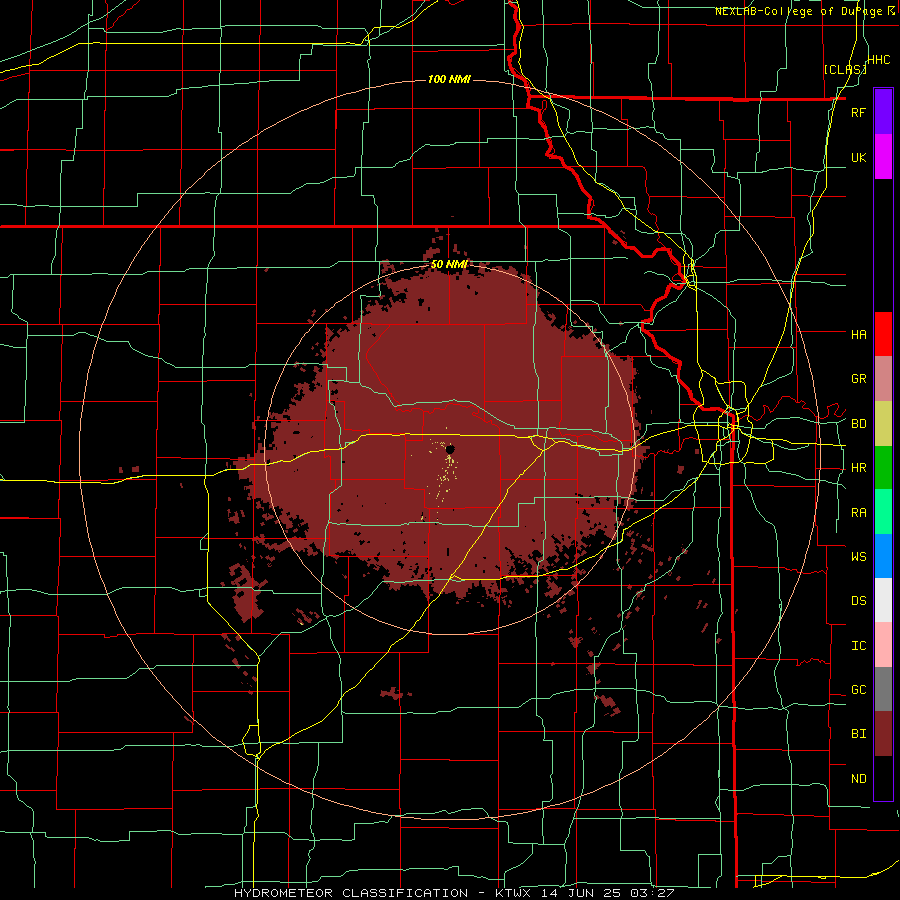Pick the dark green HR legend swatch

pos(883,468)
